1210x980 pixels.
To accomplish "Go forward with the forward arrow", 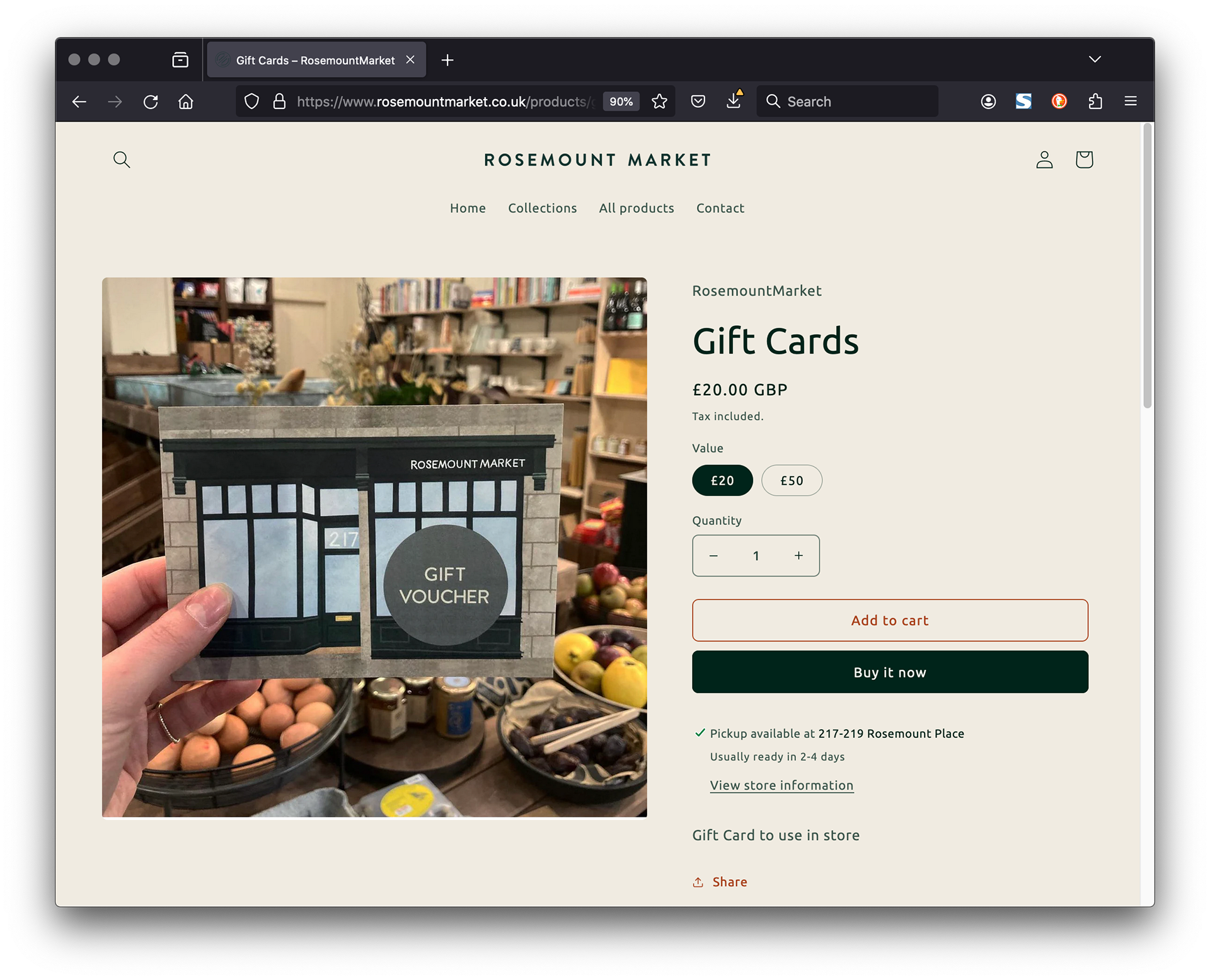I will click(x=115, y=101).
